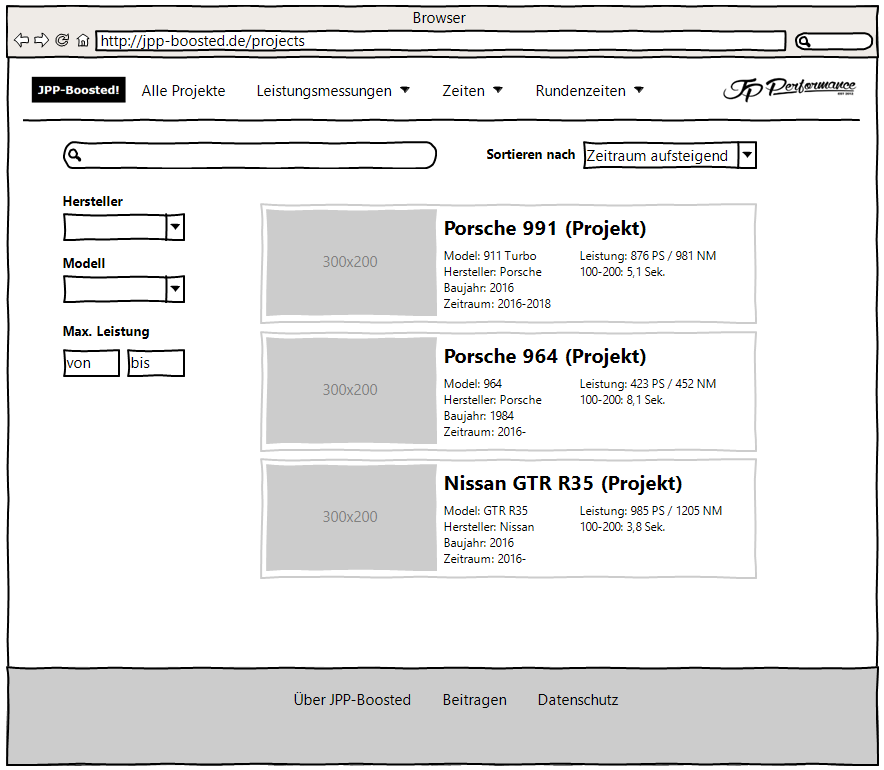Click the magnifier icon in project search
This screenshot has height=770, width=884.
click(74, 156)
